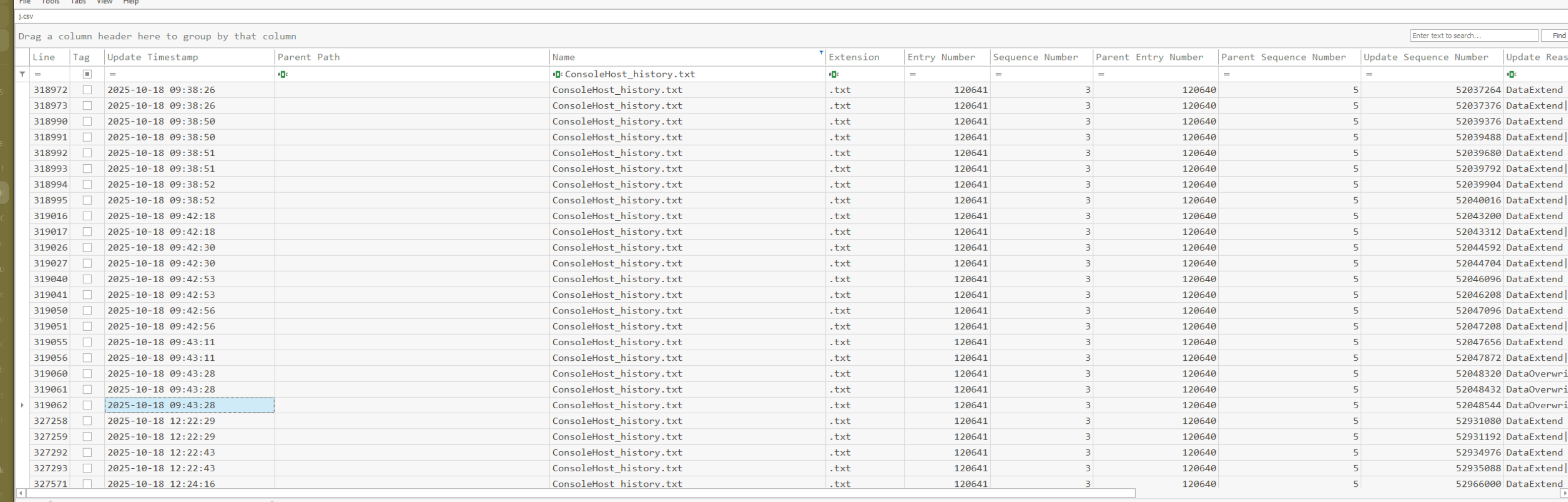Select the j.csv tab
The height and width of the screenshot is (502, 1568).
26,17
